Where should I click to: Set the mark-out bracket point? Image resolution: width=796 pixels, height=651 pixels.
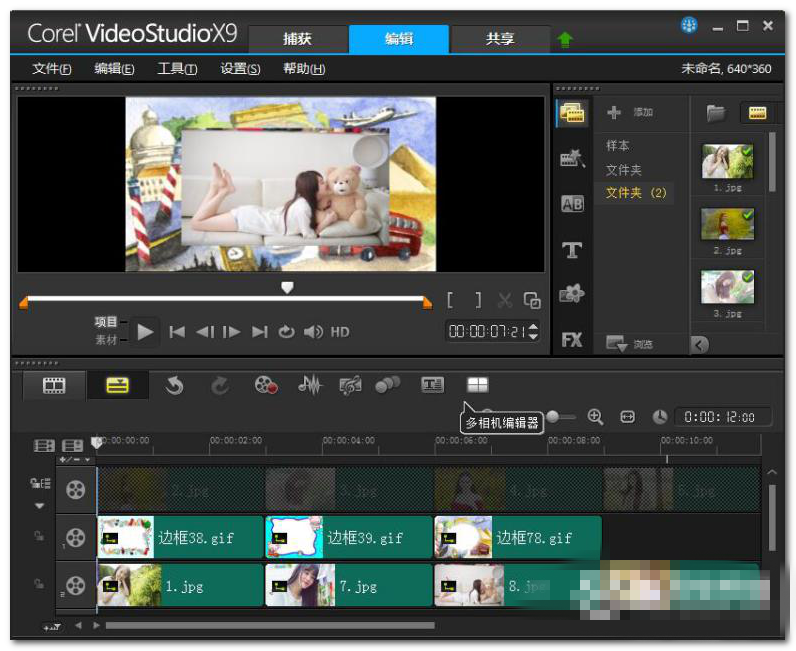click(478, 300)
